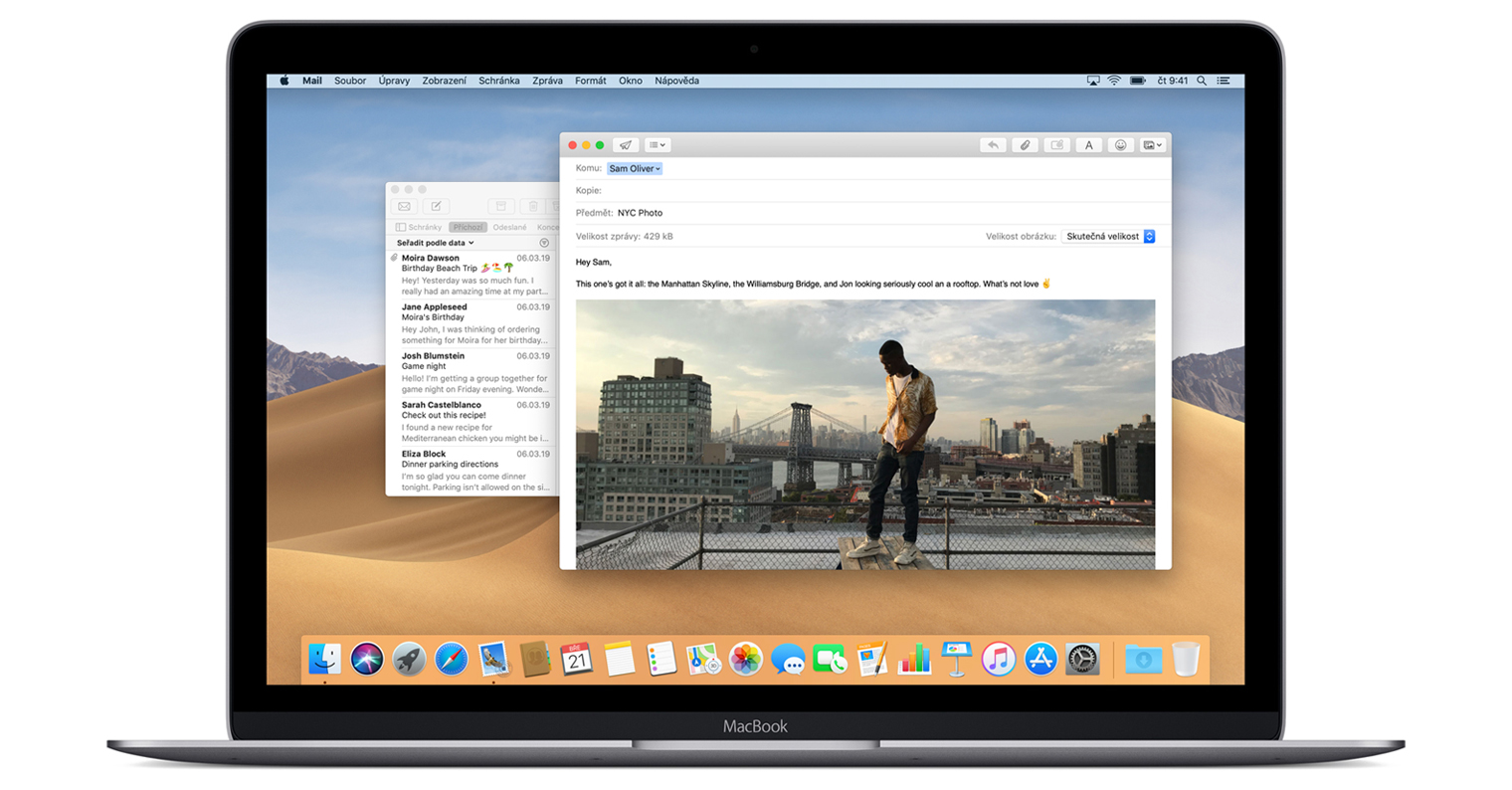Click the paperclip attach file icon
The width and height of the screenshot is (1512, 790).
1024,145
